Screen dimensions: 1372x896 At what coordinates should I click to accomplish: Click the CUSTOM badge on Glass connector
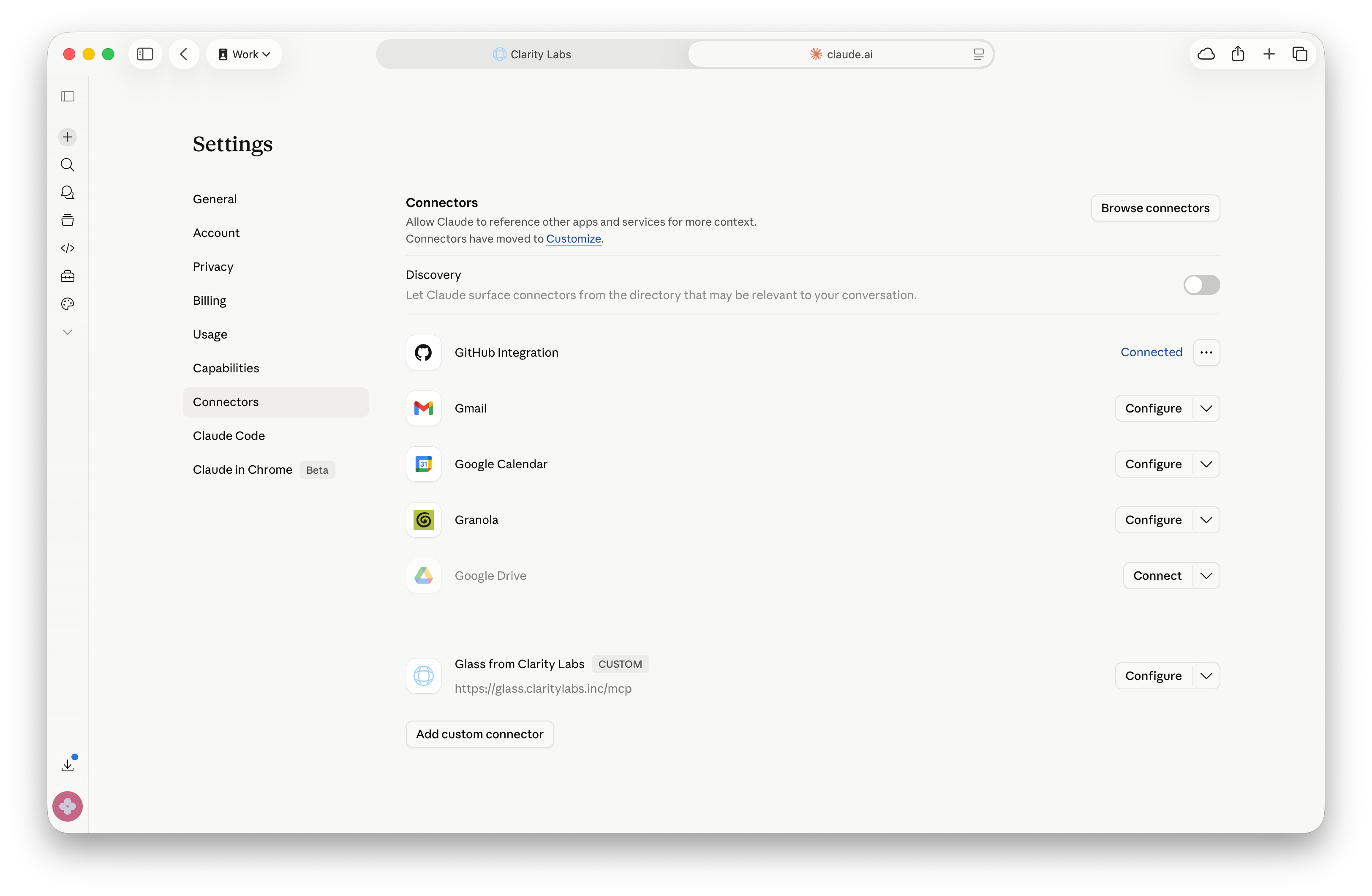pos(620,664)
